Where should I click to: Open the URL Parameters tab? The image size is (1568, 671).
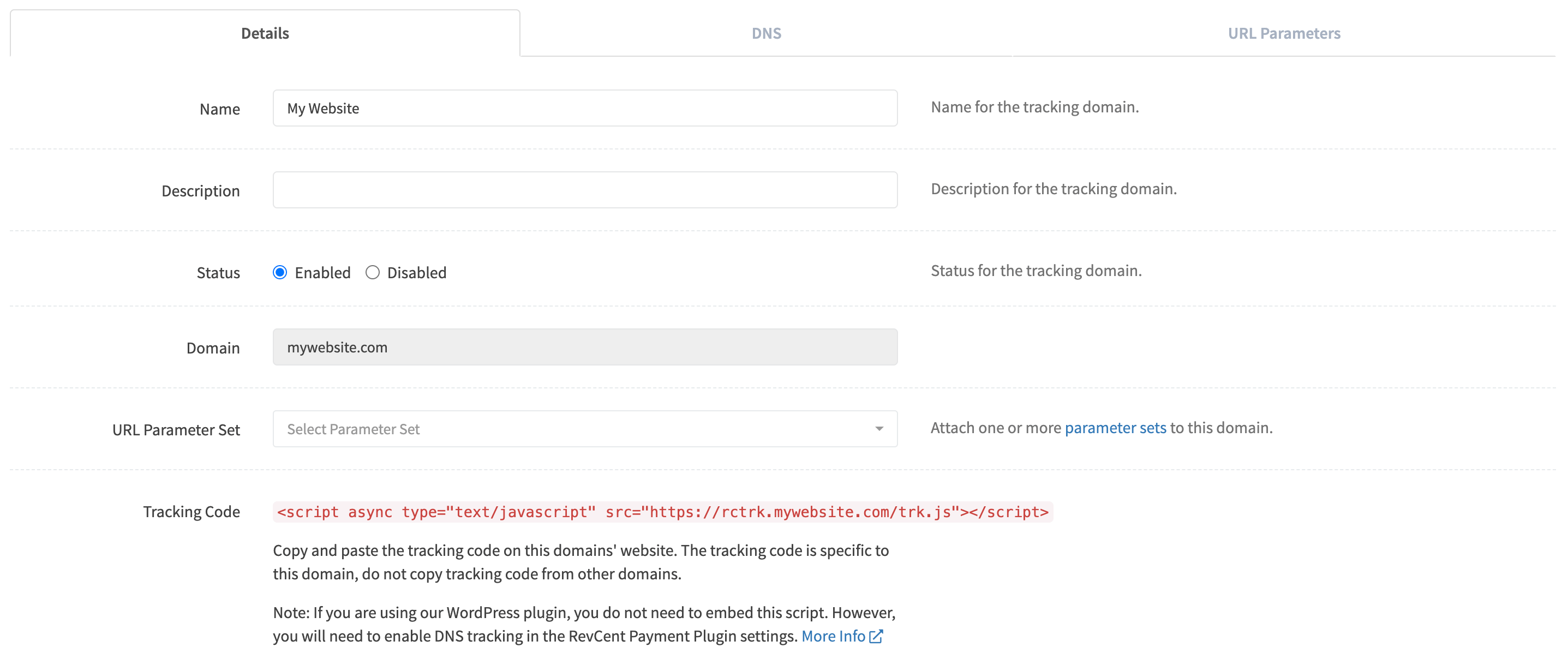1284,33
